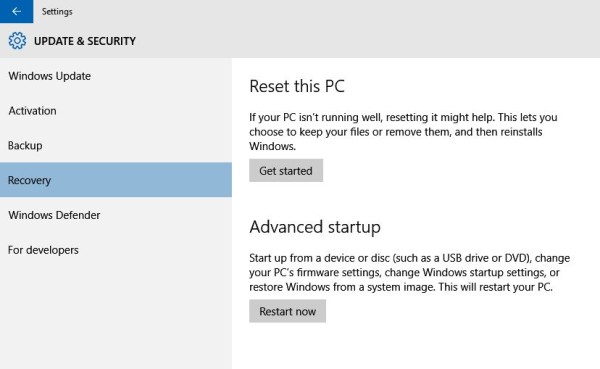Click the Settings window title text

click(57, 11)
